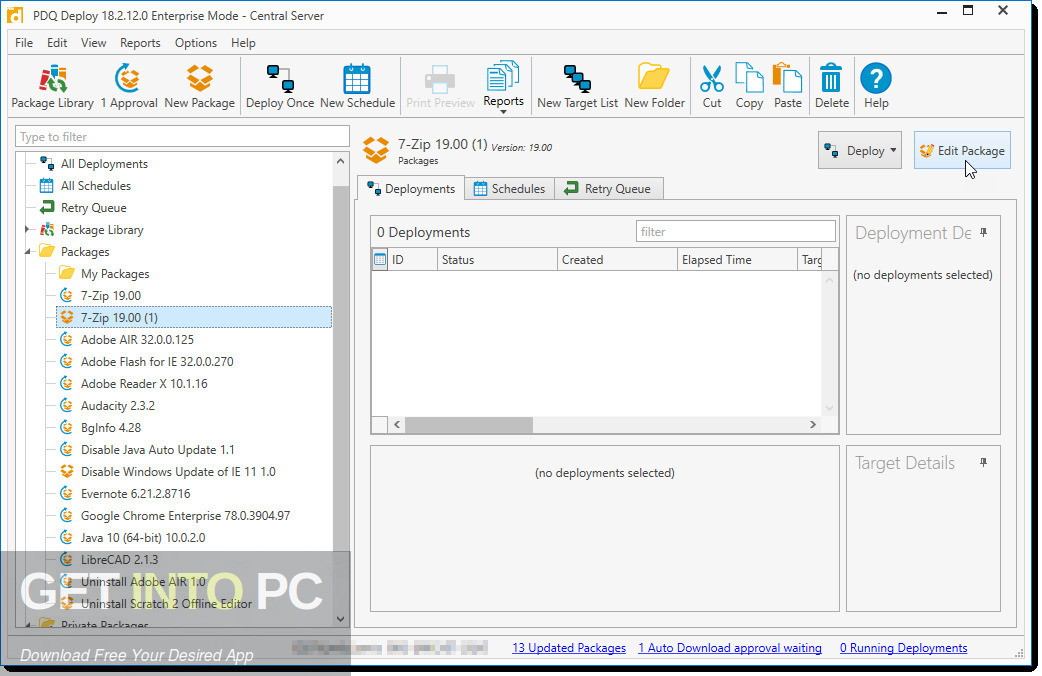
Task: Click the deployments horizontal scrollbar thumb
Action: pyautogui.click(x=469, y=424)
